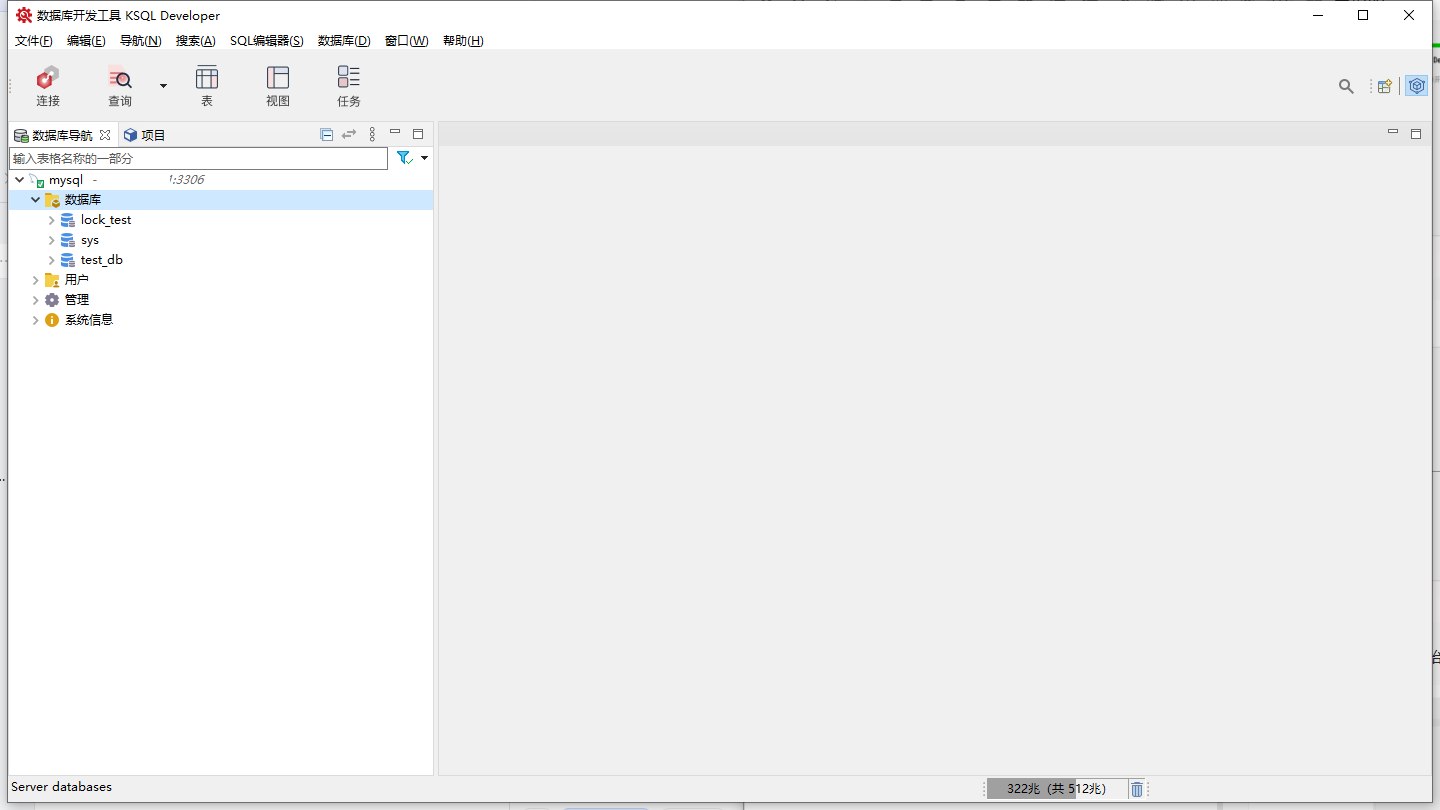Screen dimensions: 1440x810
Task: Click the magnifier search icon at top right
Action: pos(1346,86)
